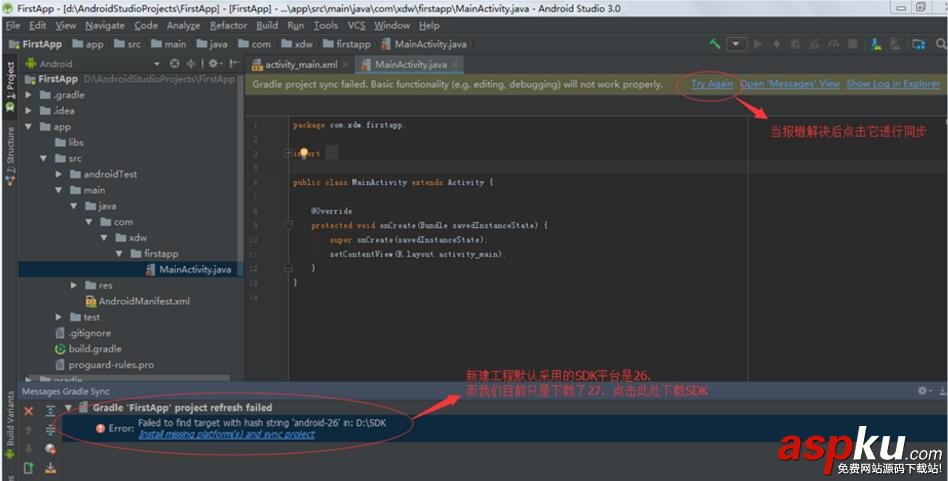This screenshot has height=481, width=948.
Task: Click the Run app play icon
Action: (758, 44)
